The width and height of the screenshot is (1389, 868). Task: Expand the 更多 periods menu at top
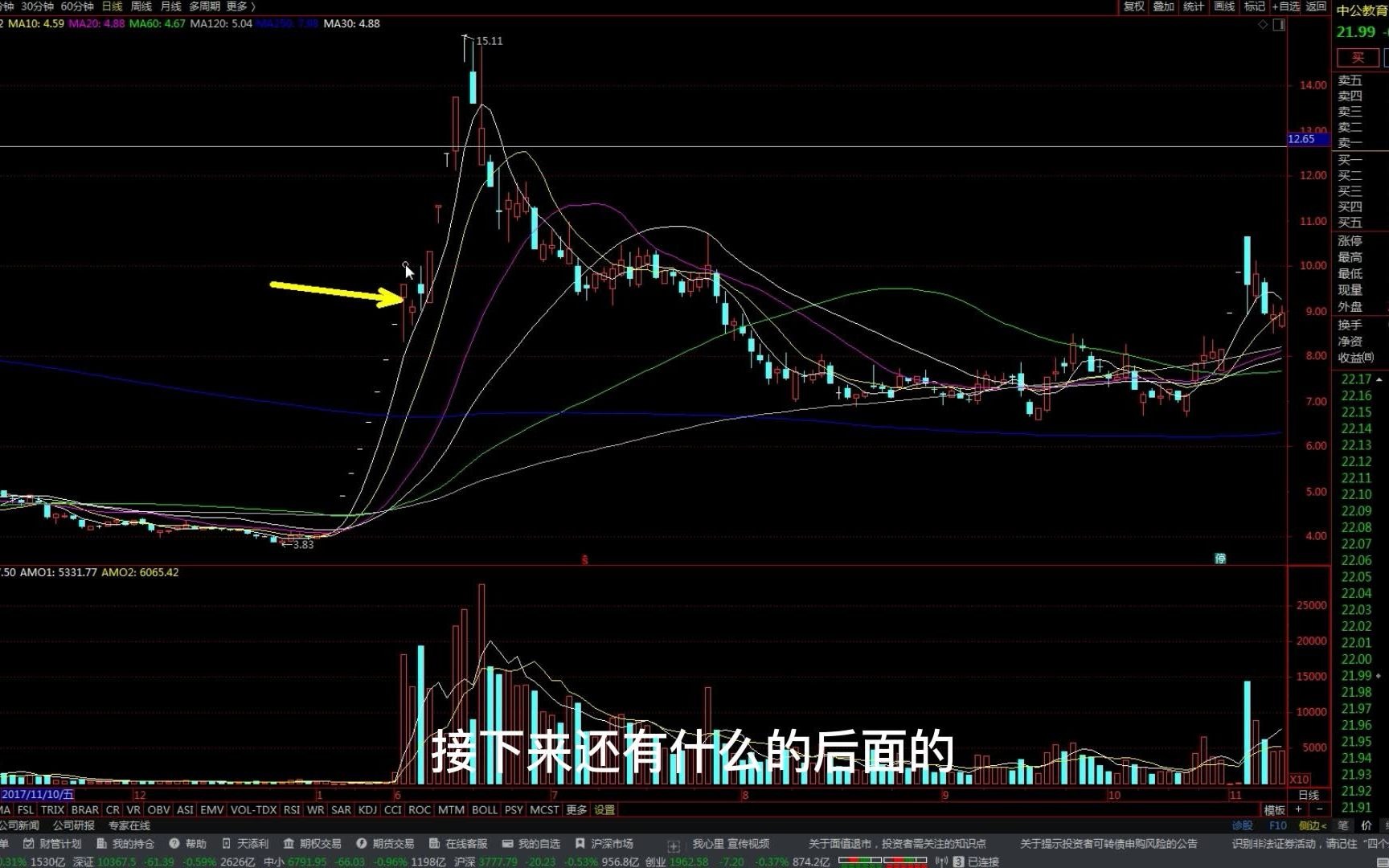click(x=240, y=6)
